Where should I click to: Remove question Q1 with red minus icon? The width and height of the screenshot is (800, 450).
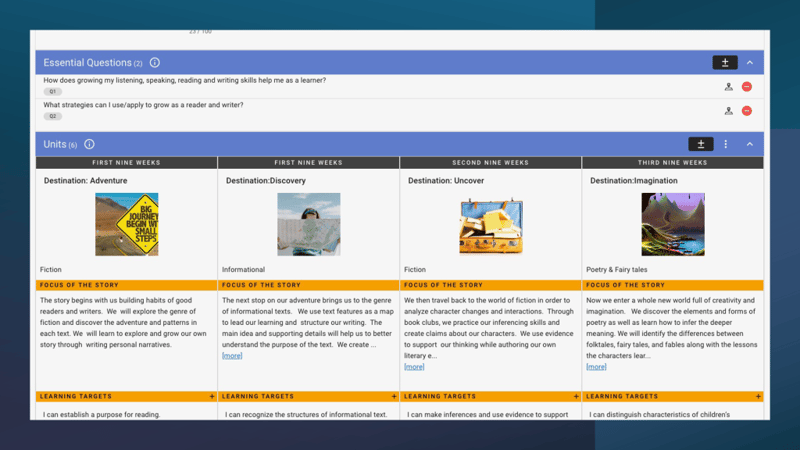(x=747, y=87)
